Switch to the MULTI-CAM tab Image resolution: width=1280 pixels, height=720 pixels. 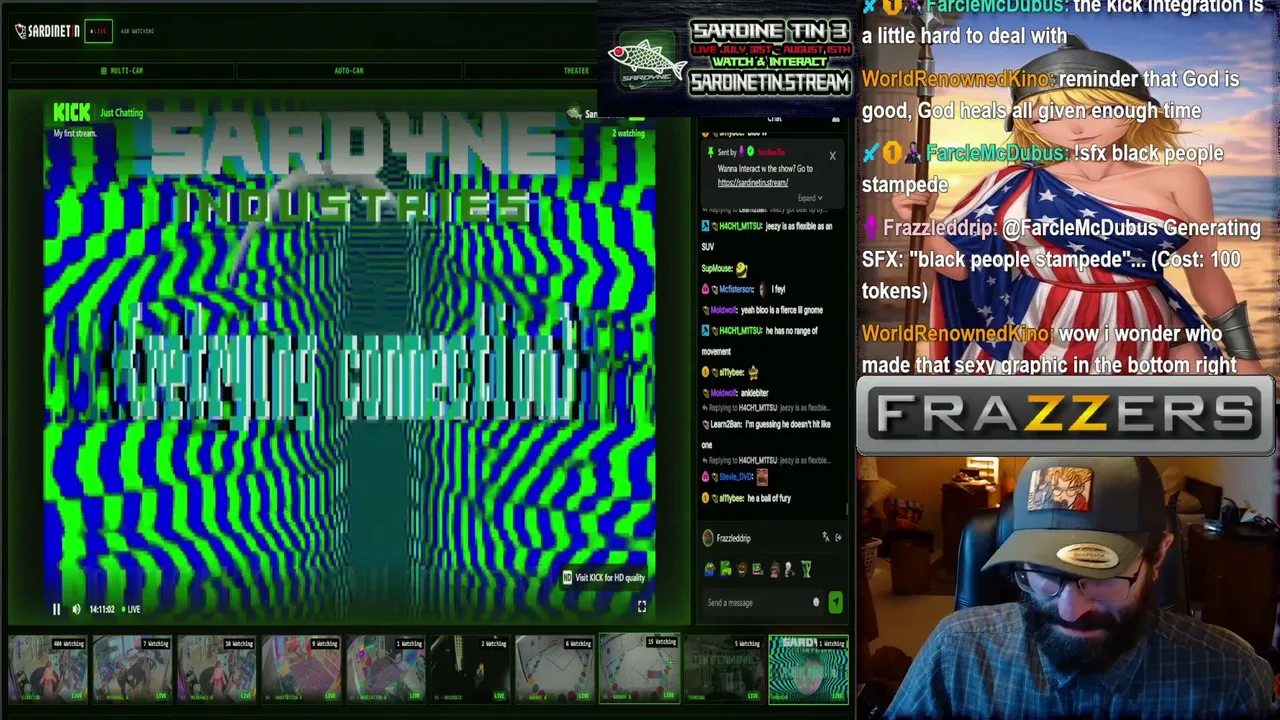[122, 71]
